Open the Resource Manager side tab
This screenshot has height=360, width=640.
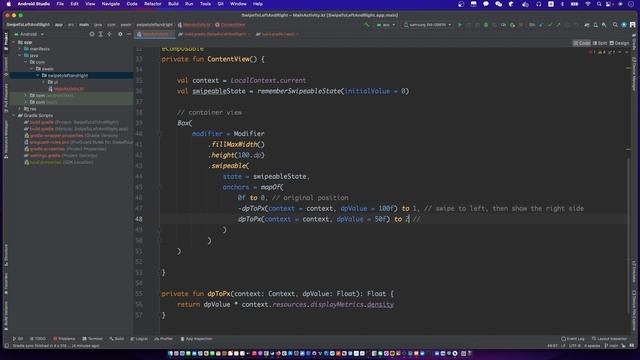pyautogui.click(x=6, y=139)
